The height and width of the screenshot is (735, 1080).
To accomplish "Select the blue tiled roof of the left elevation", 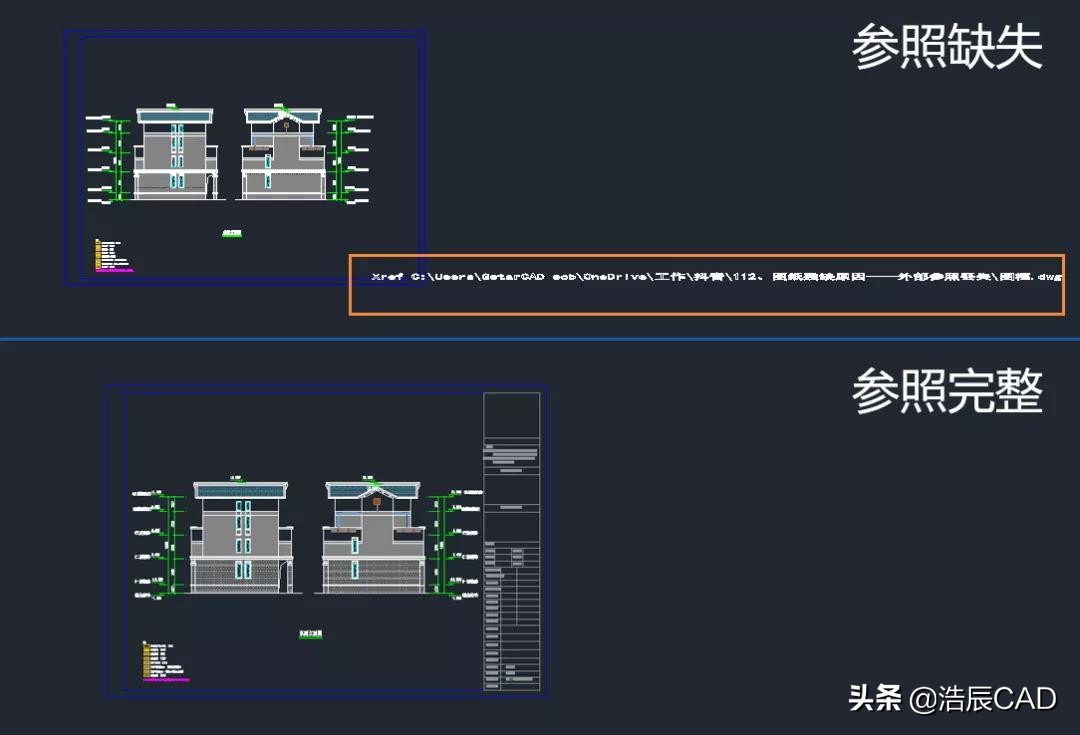I will (x=175, y=116).
